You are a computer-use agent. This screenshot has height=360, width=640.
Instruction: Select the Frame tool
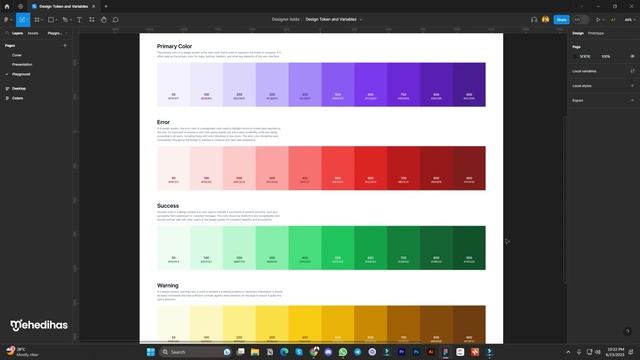37,20
